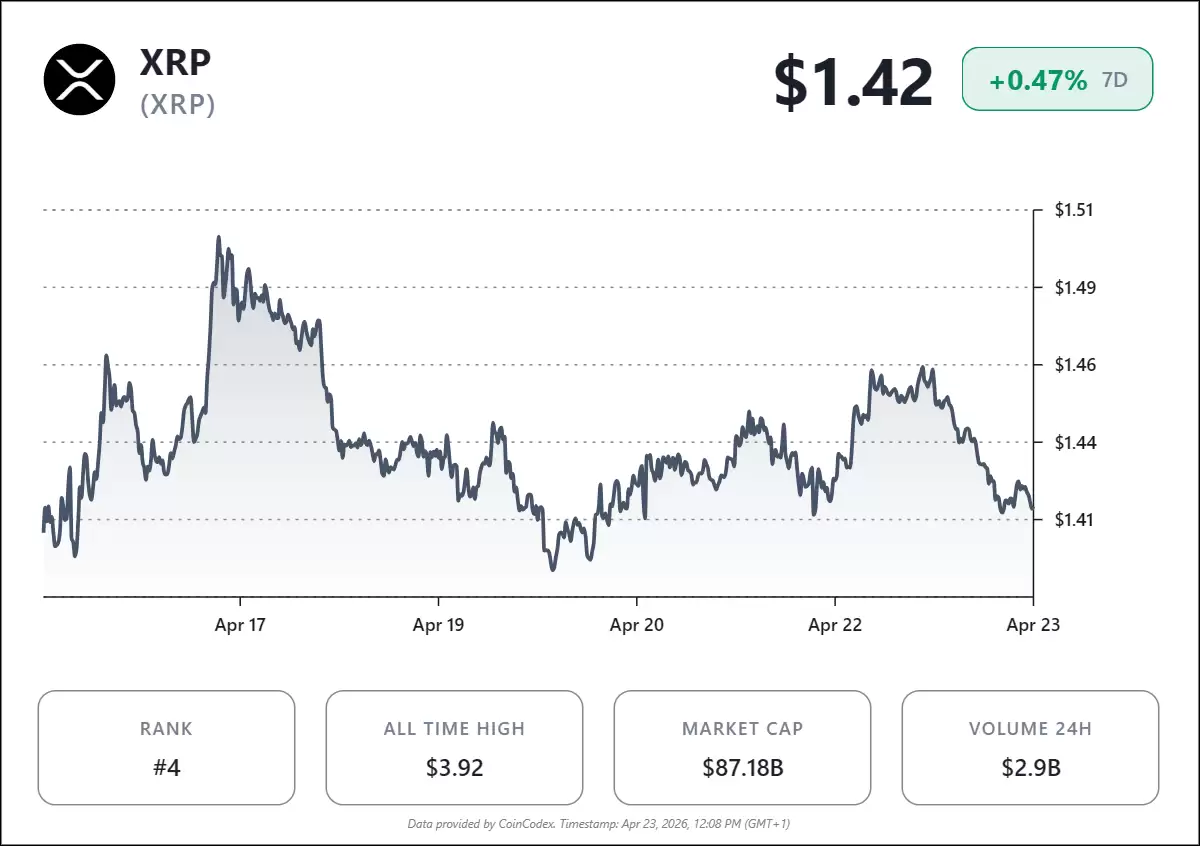The image size is (1200, 846).
Task: Select the $1.46 price axis label
Action: [1075, 365]
